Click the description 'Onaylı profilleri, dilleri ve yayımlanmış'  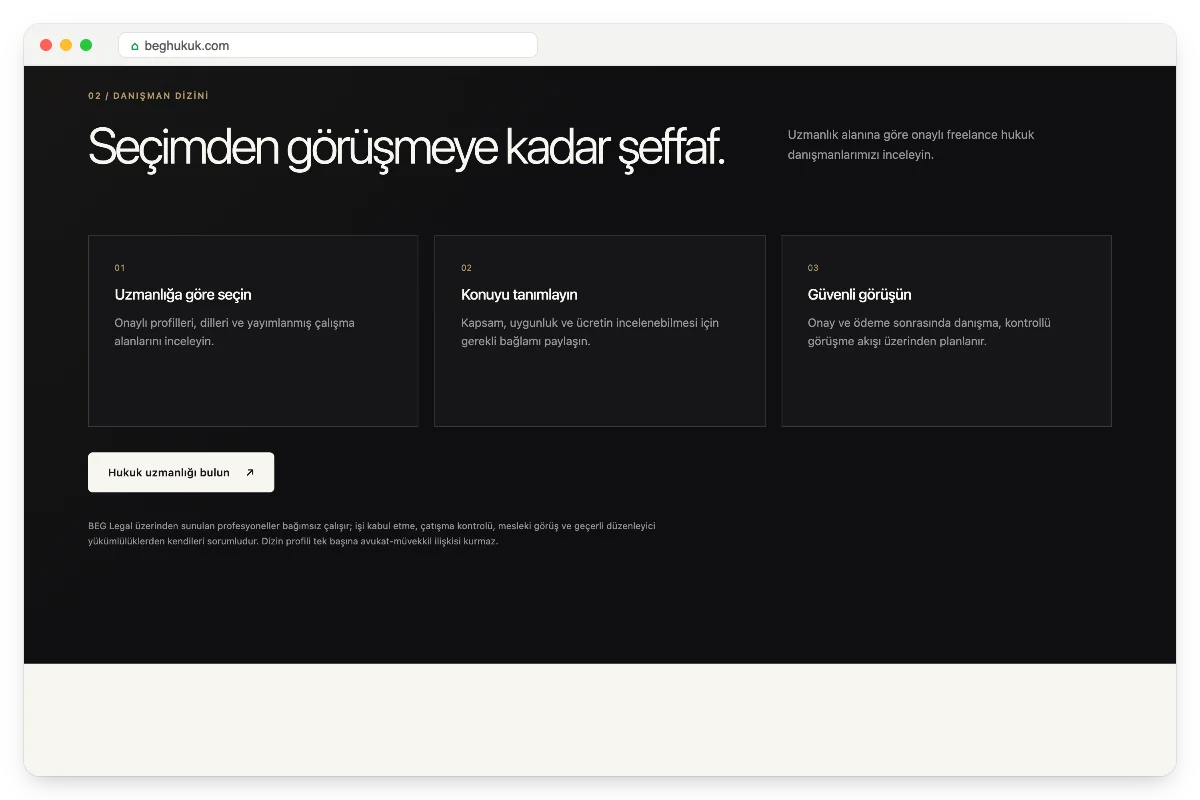click(234, 332)
